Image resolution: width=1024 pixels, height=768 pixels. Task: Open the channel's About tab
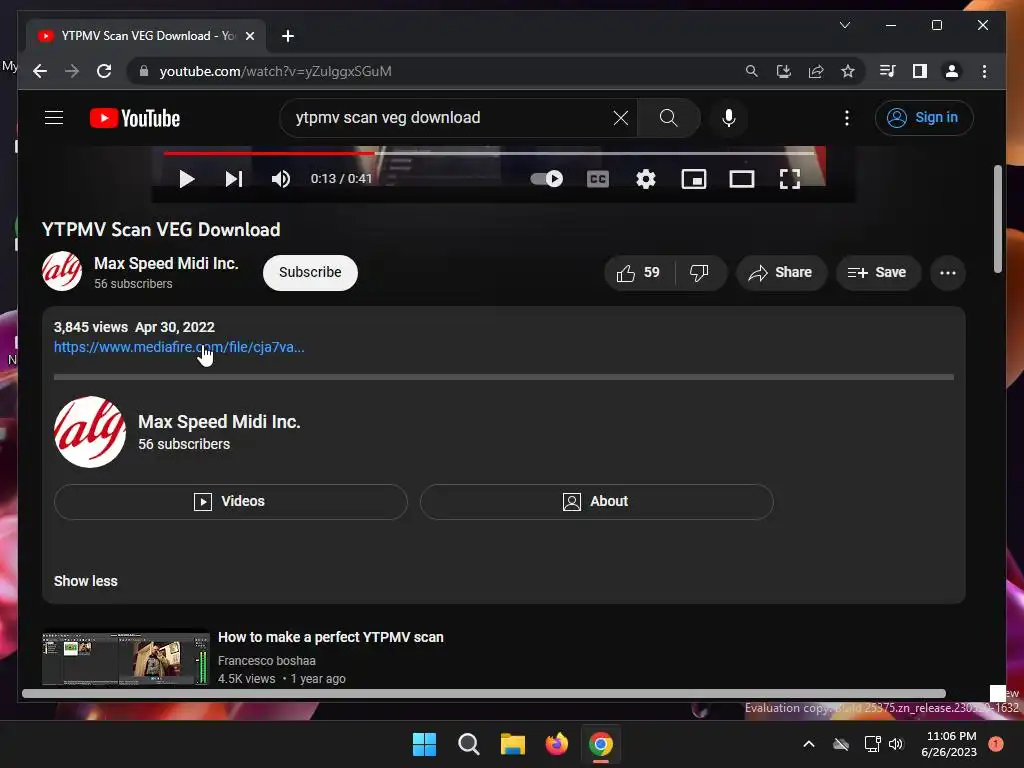[596, 502]
